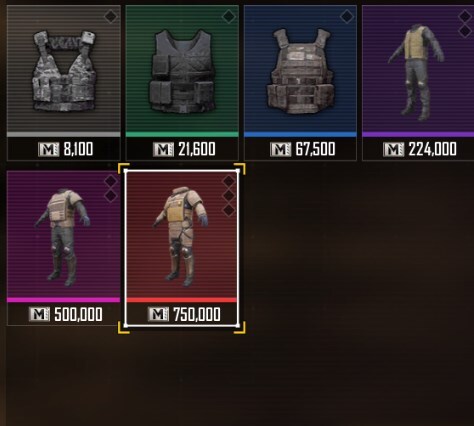The height and width of the screenshot is (426, 474).
Task: Pick the purple armor suit costing 224,000
Action: coord(418,83)
